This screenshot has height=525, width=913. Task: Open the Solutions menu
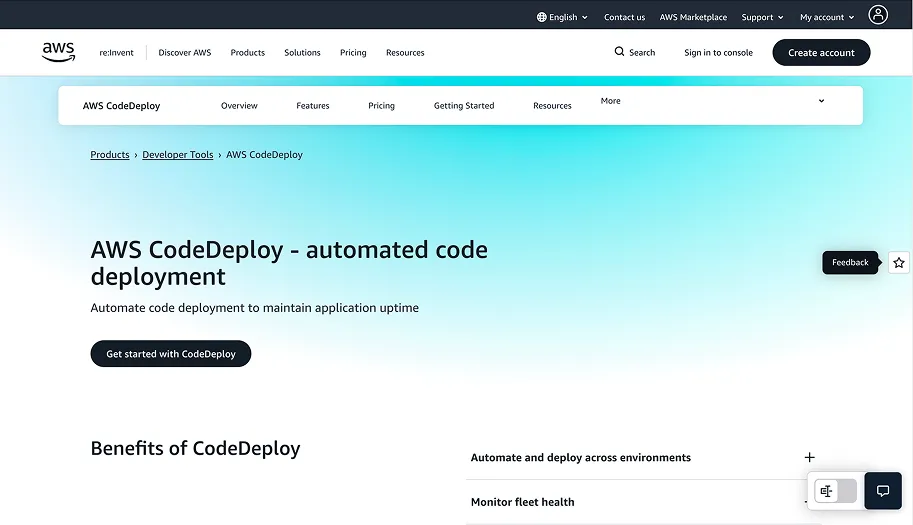click(302, 52)
